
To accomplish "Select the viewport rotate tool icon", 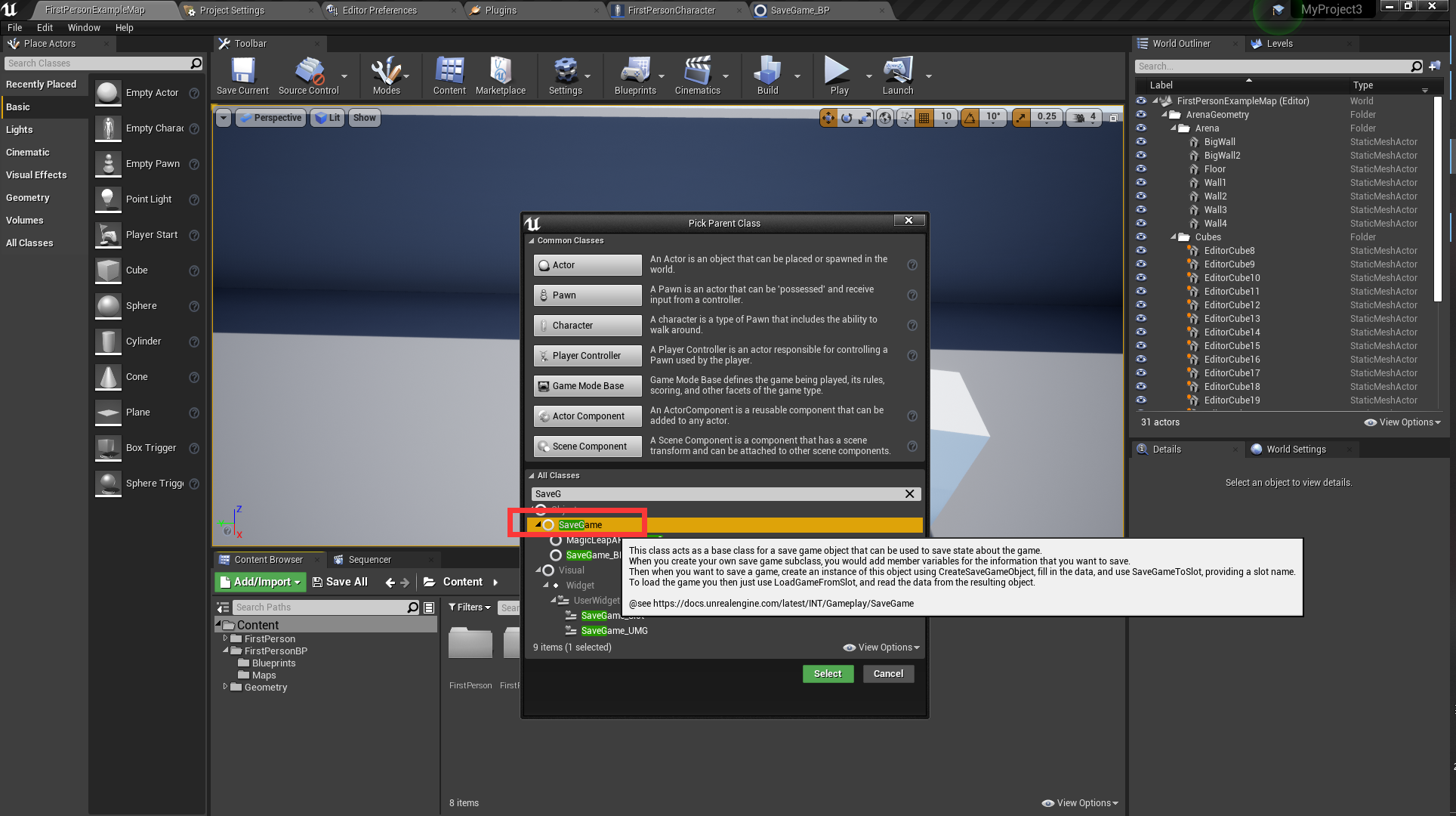I will coord(847,117).
